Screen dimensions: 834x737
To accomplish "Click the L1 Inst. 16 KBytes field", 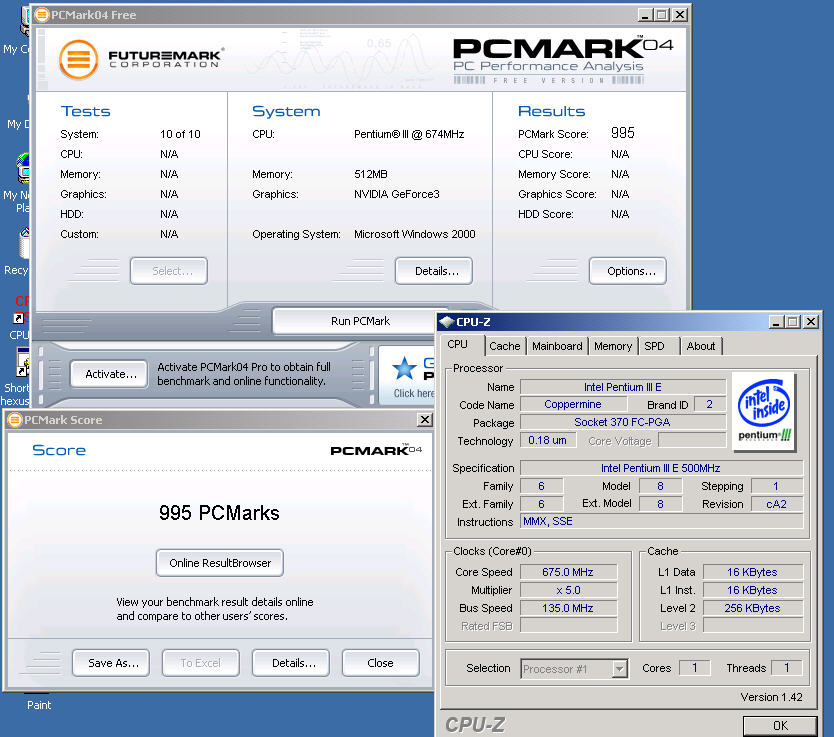I will [x=753, y=590].
